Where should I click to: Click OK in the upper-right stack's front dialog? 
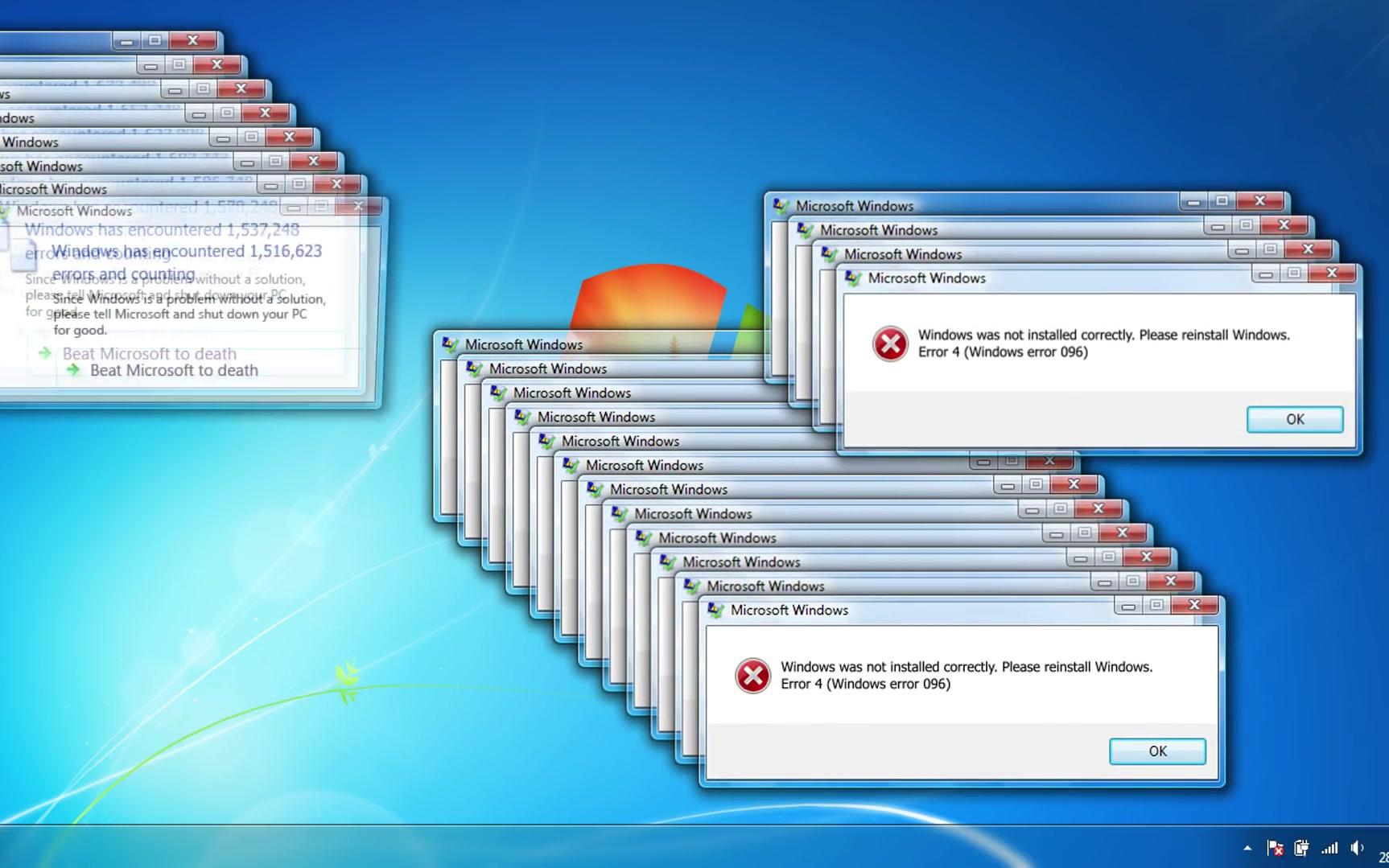[x=1295, y=419]
